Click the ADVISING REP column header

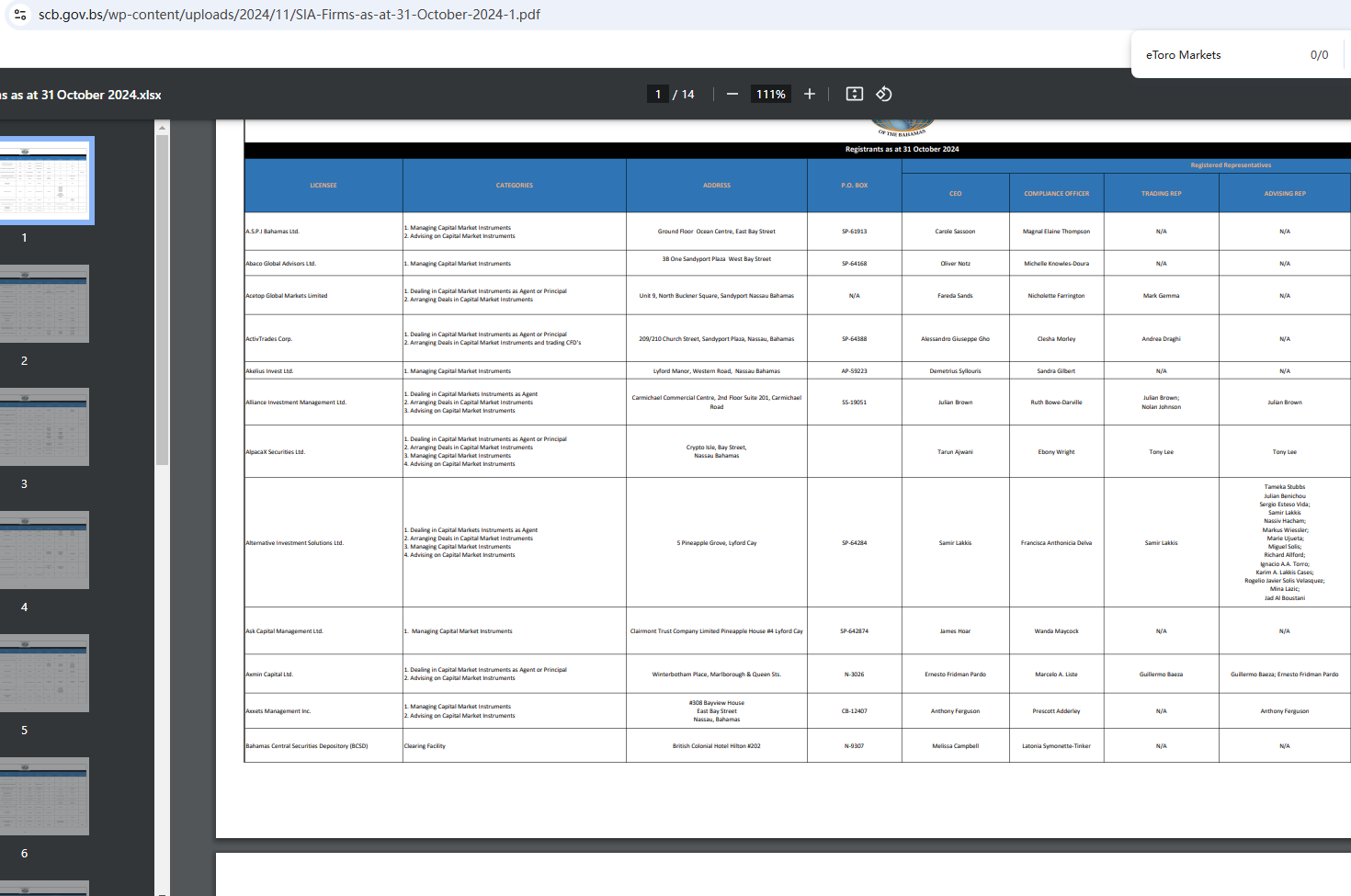click(1285, 194)
